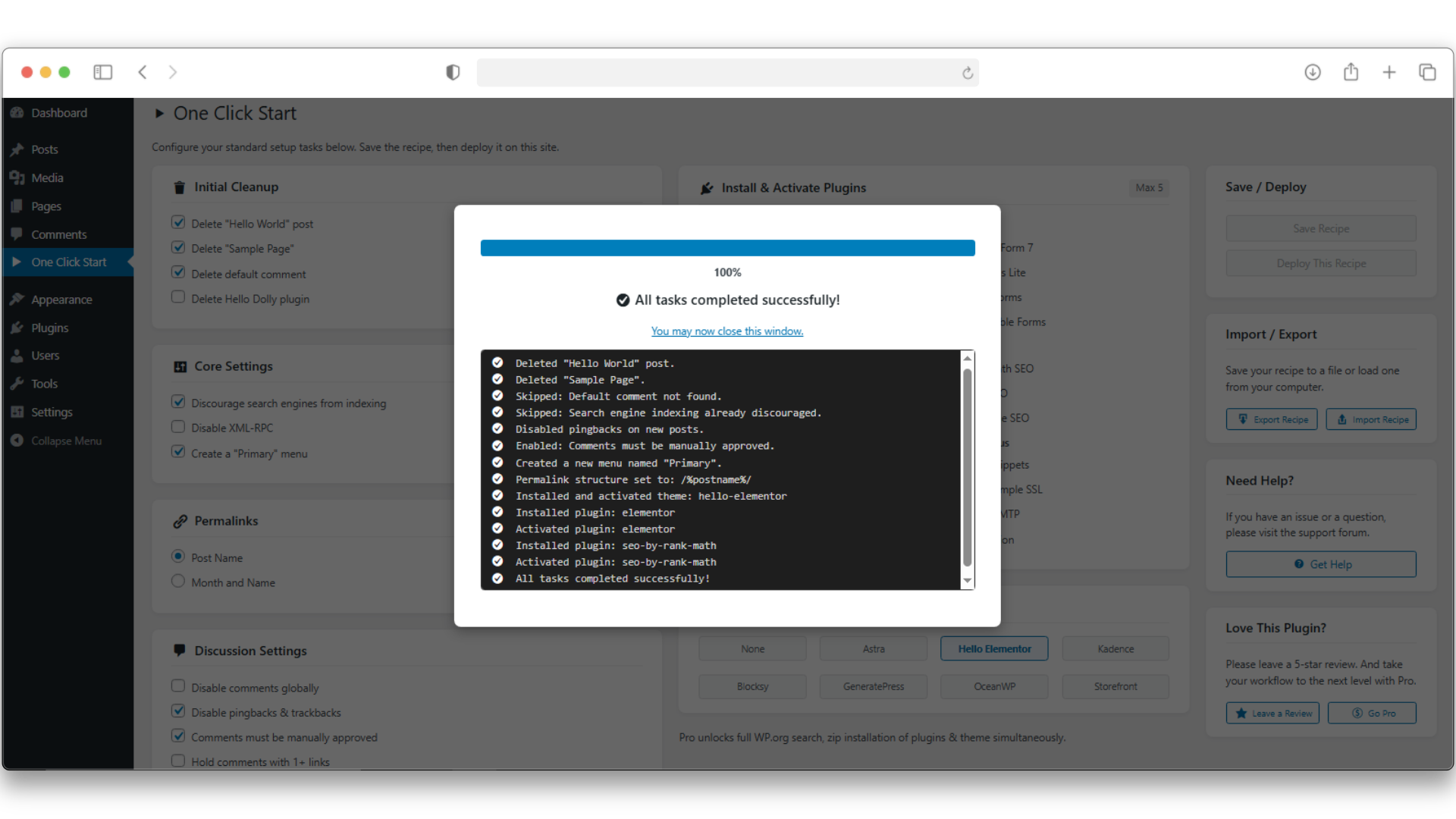
Task: Open the Media library sidebar icon
Action: (x=17, y=177)
